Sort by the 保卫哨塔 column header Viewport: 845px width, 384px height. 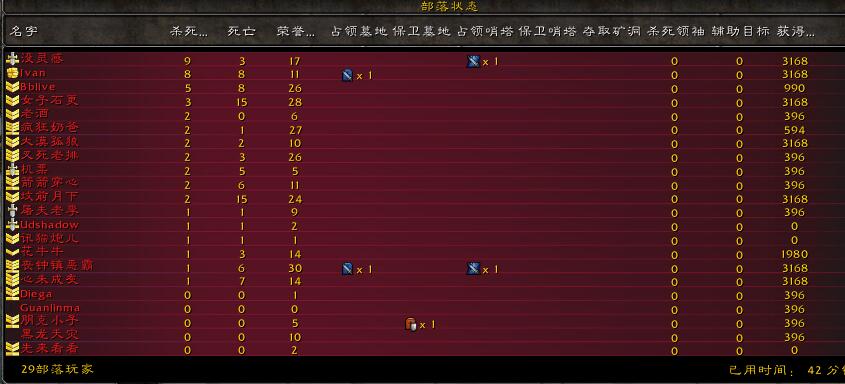coord(548,32)
